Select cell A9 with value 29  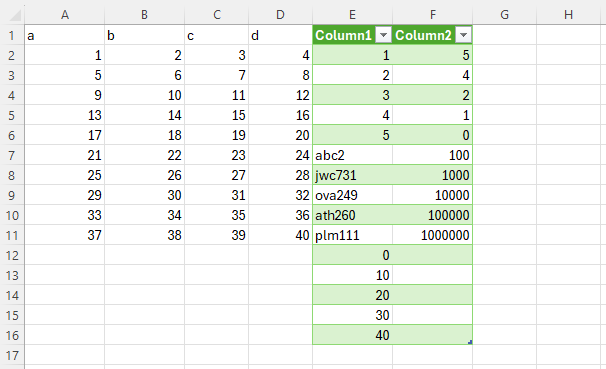point(65,195)
